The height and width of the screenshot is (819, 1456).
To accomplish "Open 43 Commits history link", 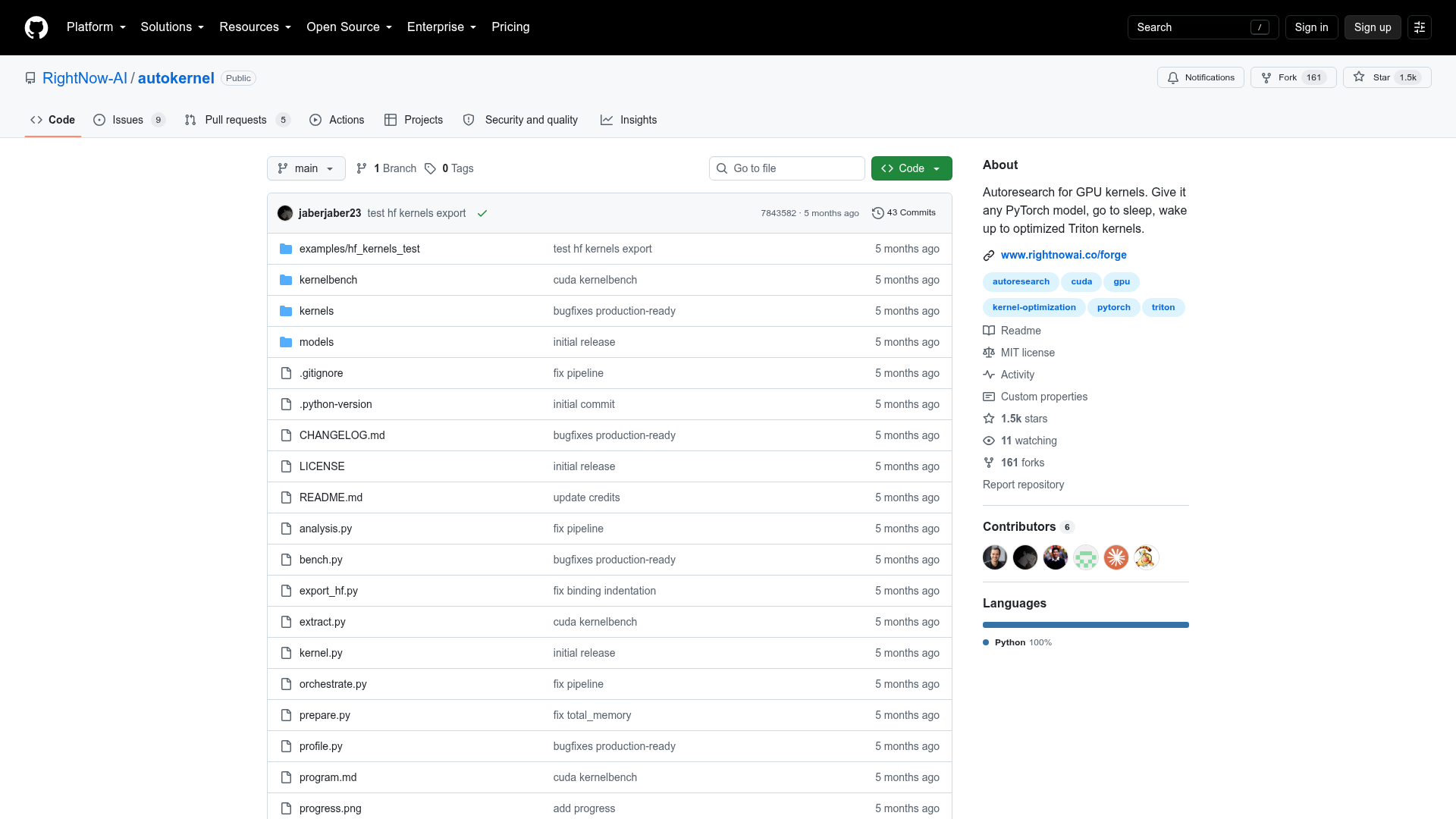I will [x=904, y=213].
